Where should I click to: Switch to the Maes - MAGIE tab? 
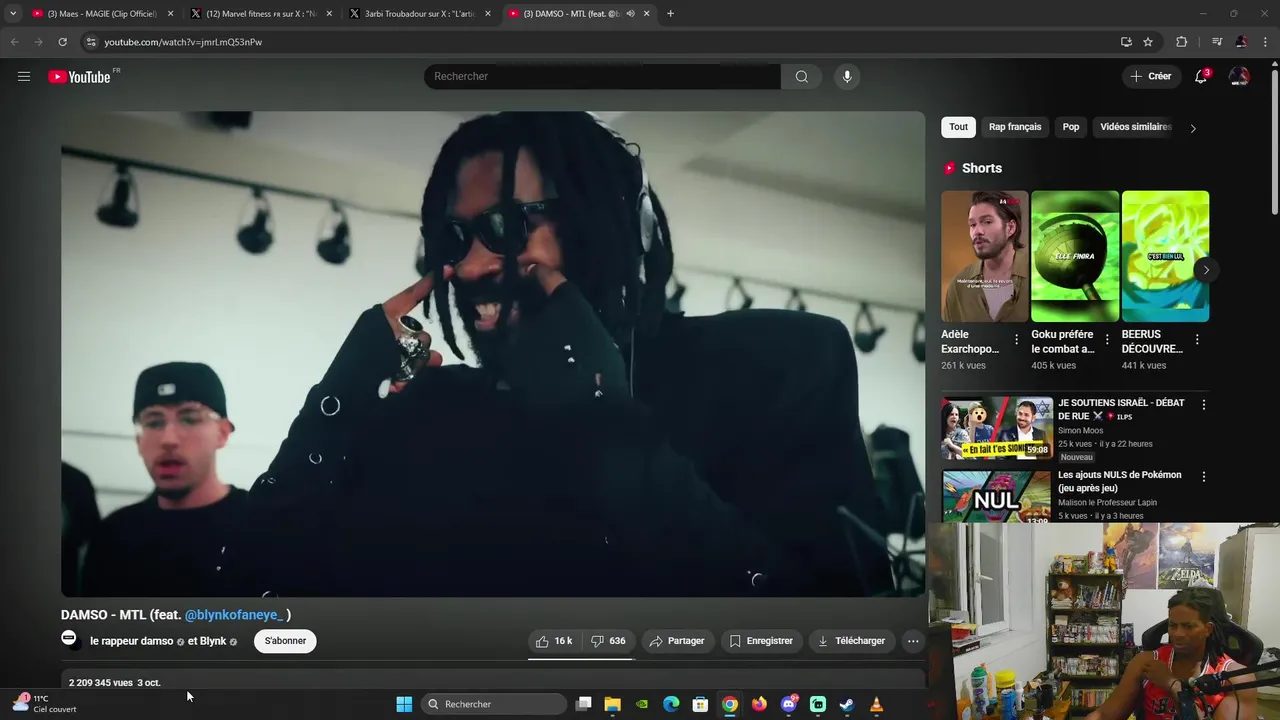point(102,14)
